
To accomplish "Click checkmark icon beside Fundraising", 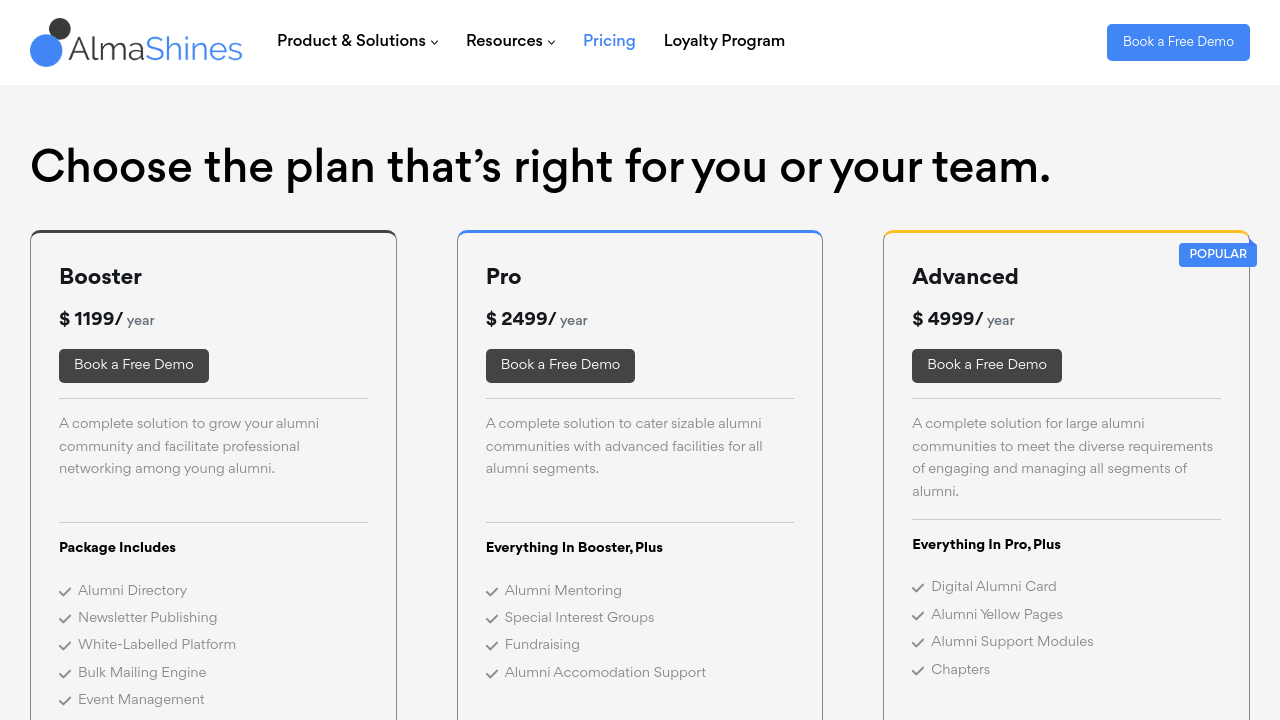I will click(x=492, y=646).
